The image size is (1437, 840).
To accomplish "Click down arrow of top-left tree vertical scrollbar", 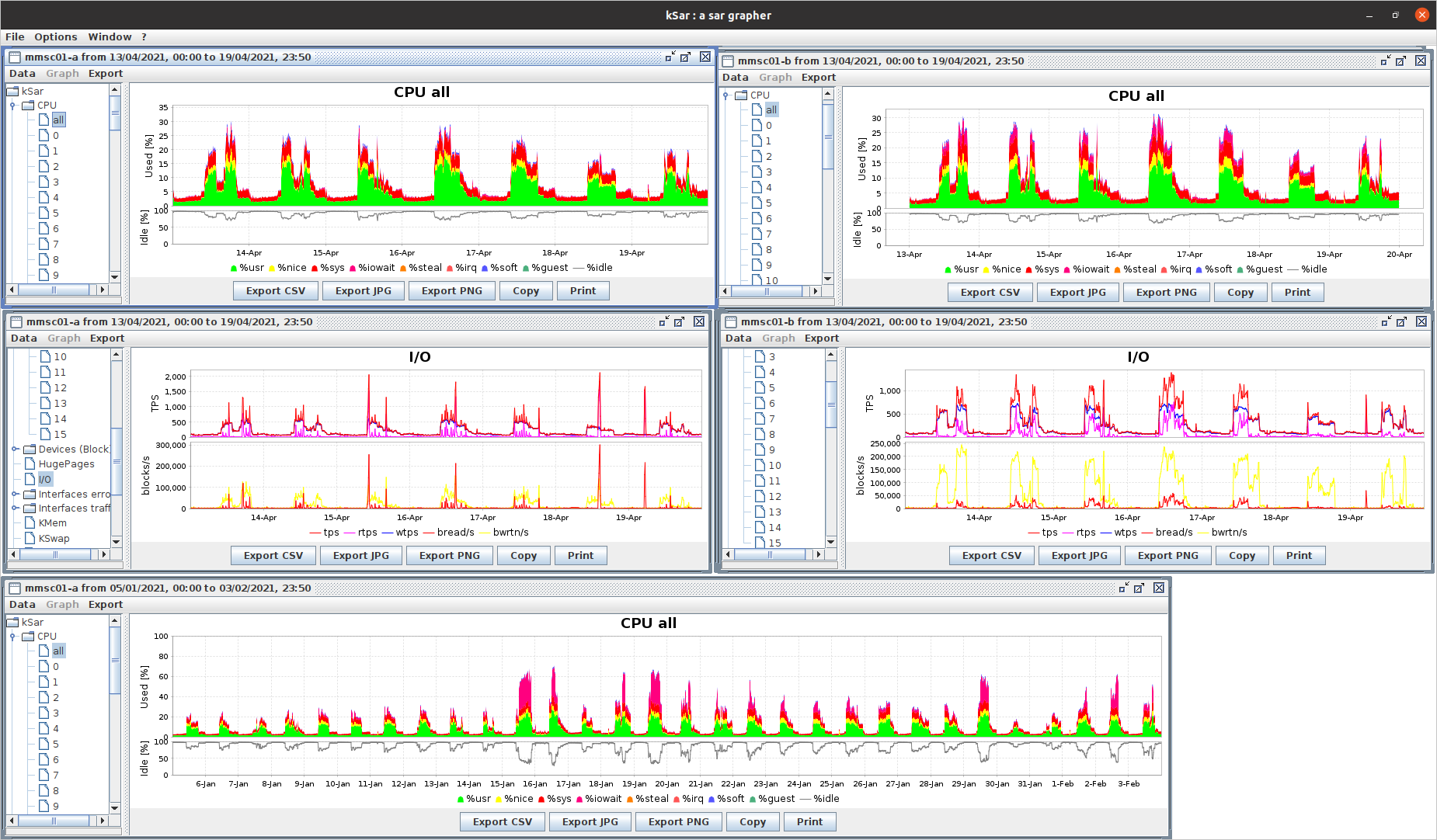I will click(x=115, y=277).
